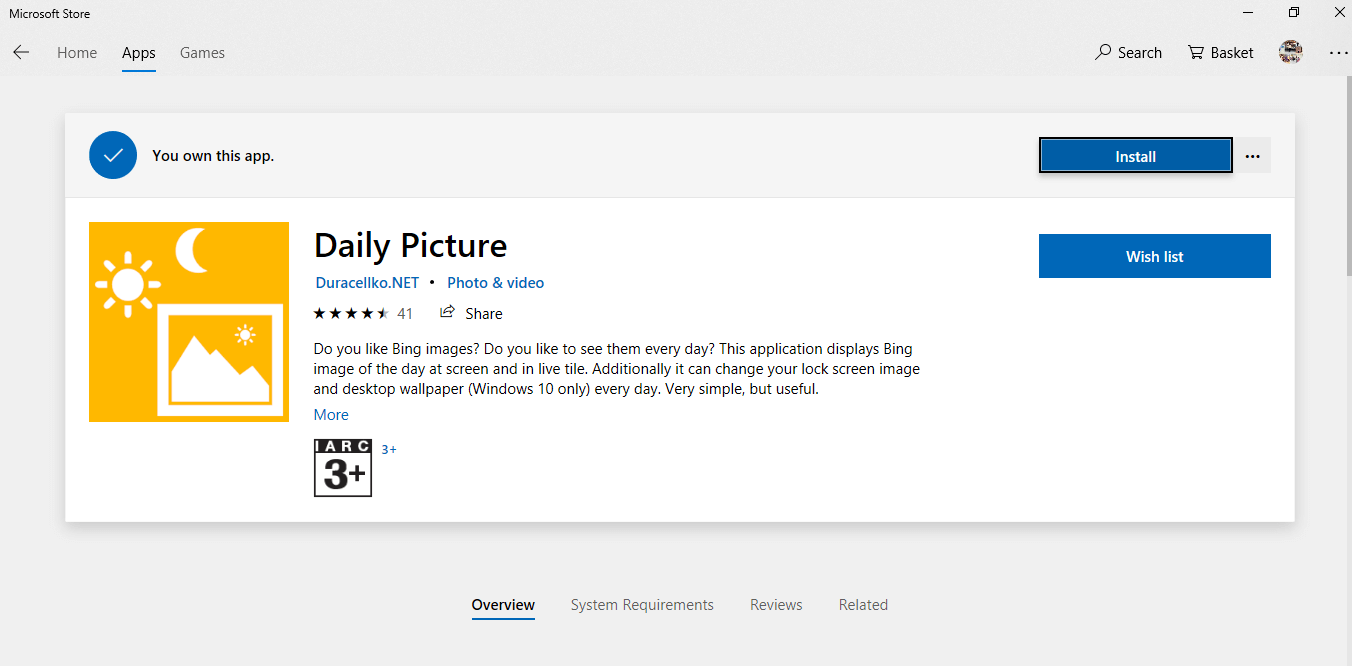Click the Daily Picture app logo
1352x666 pixels.
189,322
